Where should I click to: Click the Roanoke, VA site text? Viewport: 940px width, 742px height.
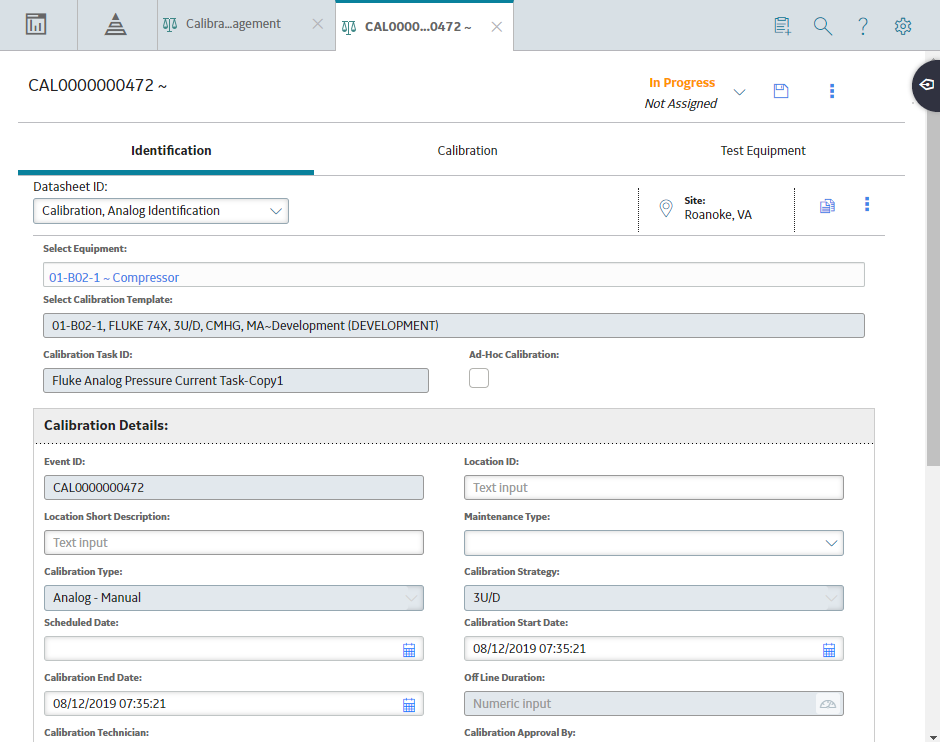click(x=718, y=215)
